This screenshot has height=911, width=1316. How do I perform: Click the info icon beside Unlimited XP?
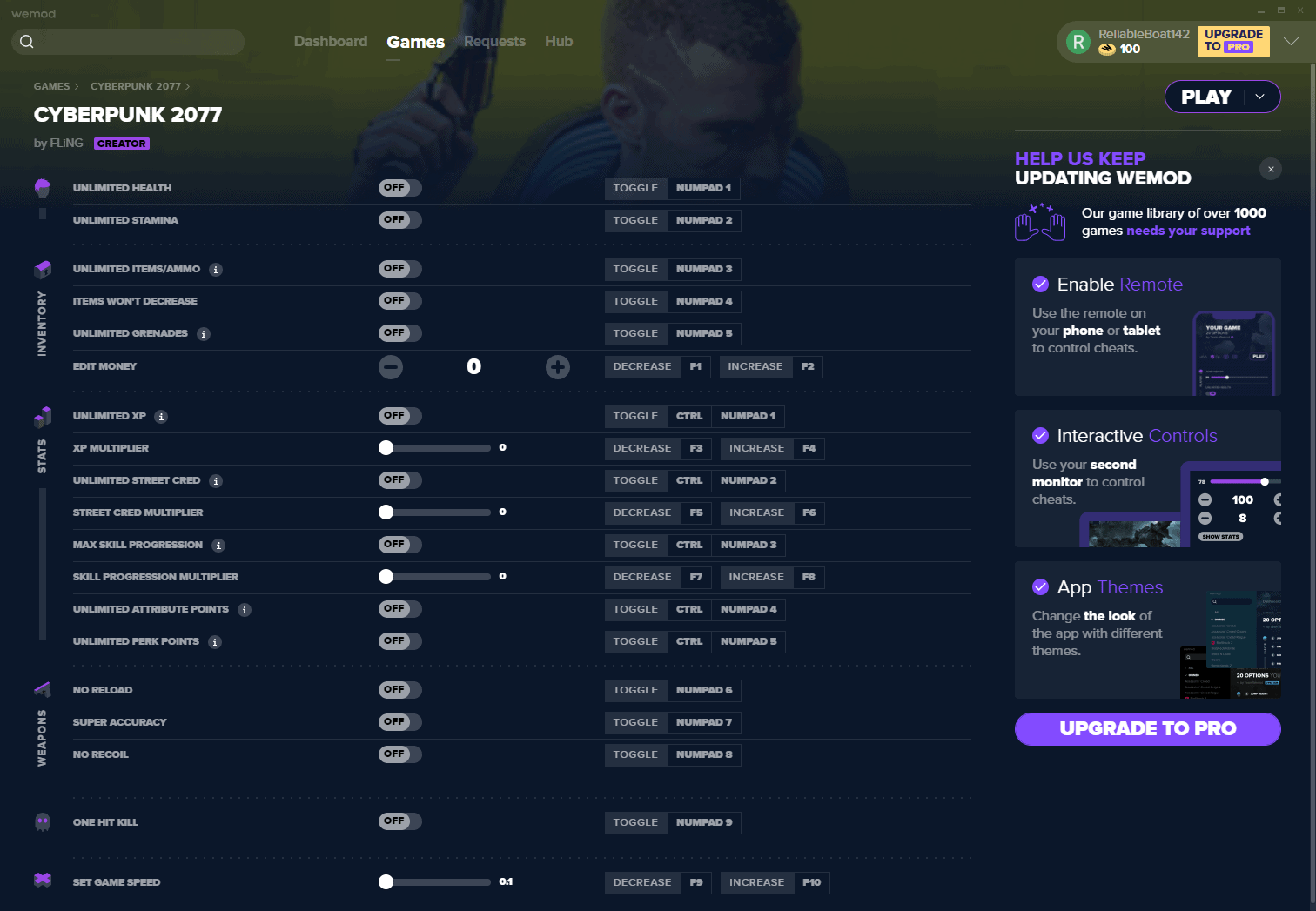click(x=161, y=417)
